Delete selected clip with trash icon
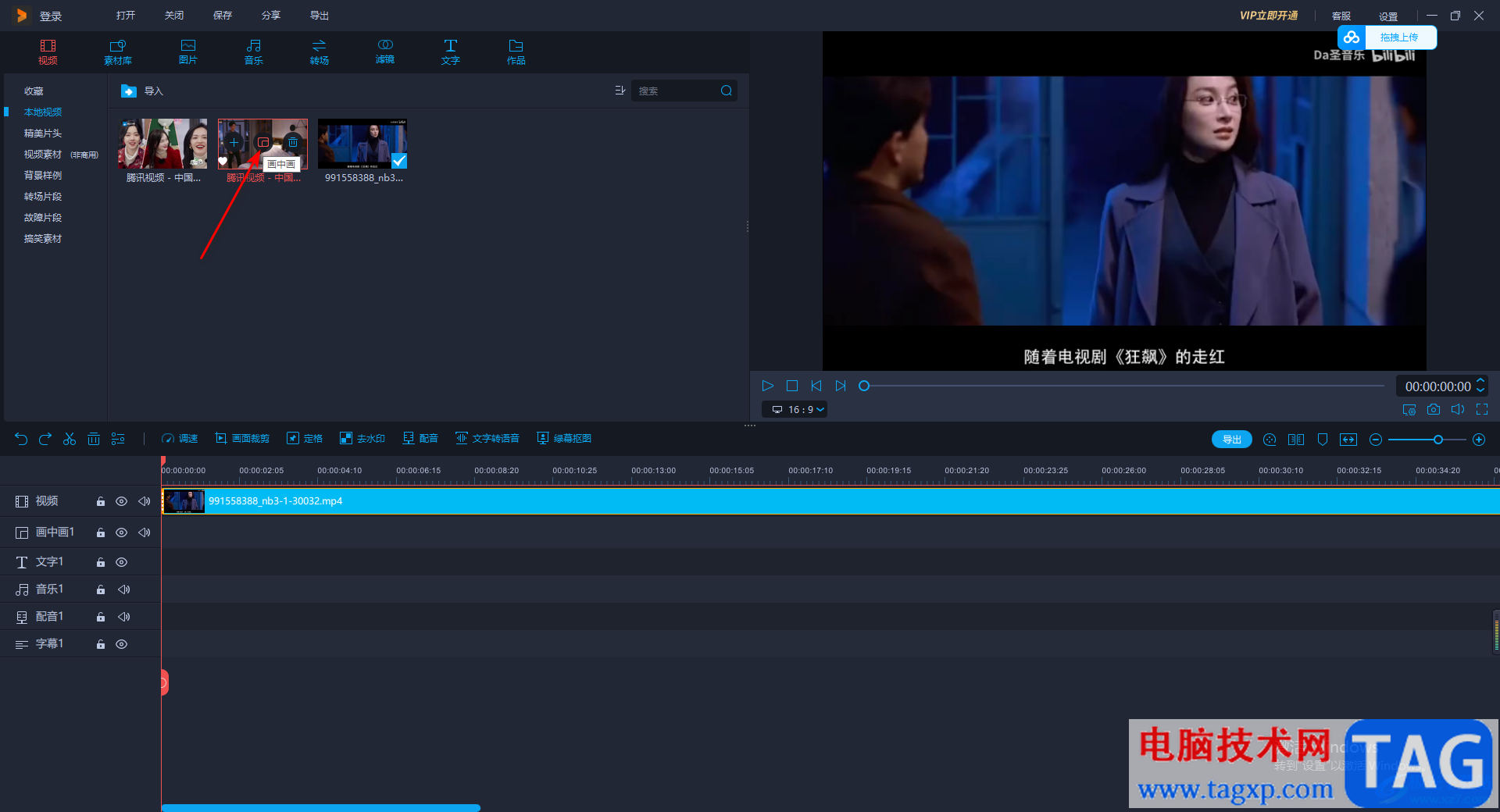Viewport: 1500px width, 812px height. click(x=94, y=439)
